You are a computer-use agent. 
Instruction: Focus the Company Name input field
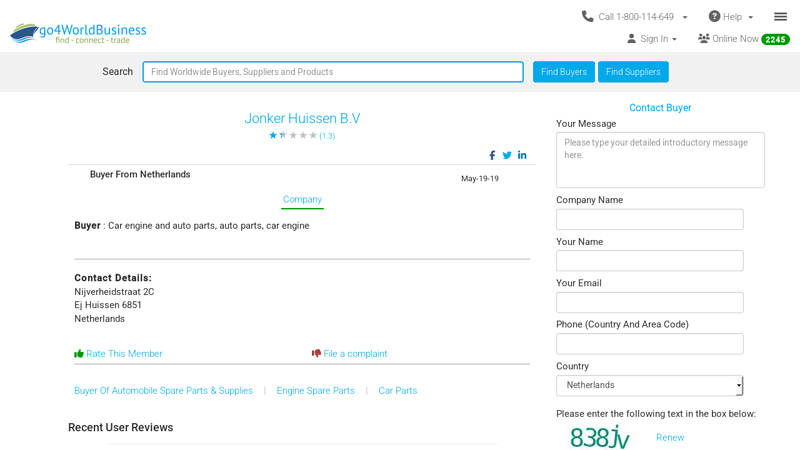[x=649, y=219]
